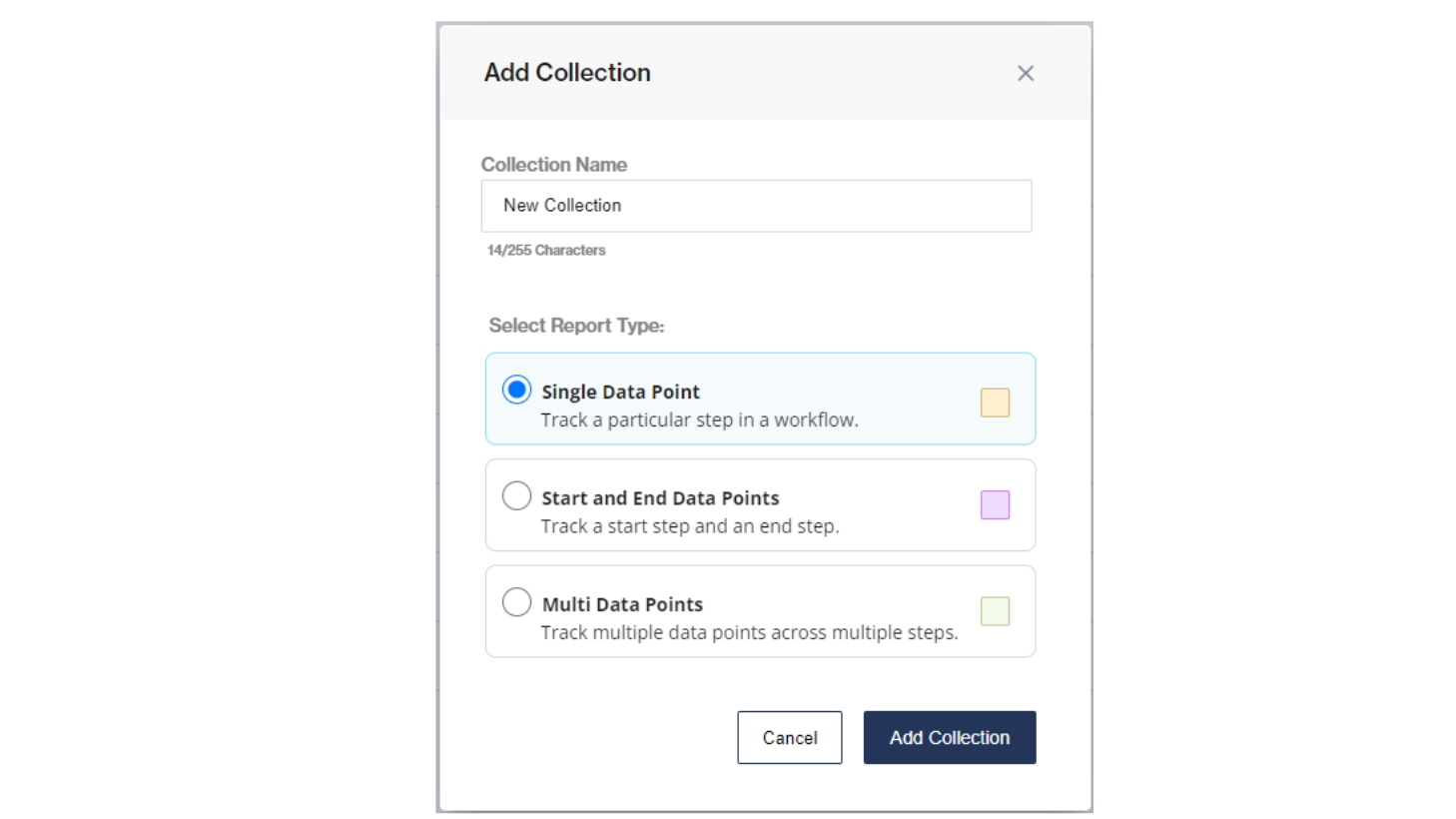Click "Track a start step and an end step" text
Image resolution: width=1456 pixels, height=819 pixels.
pyautogui.click(x=690, y=526)
